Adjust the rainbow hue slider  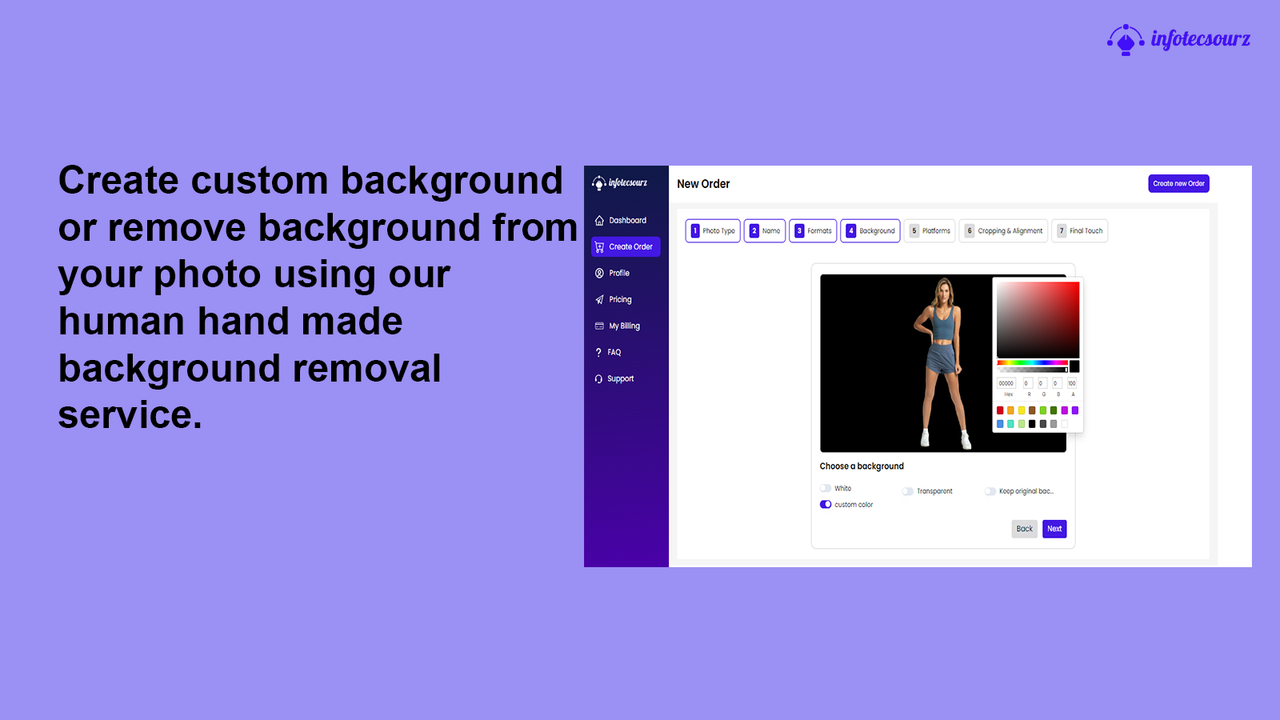point(1032,362)
